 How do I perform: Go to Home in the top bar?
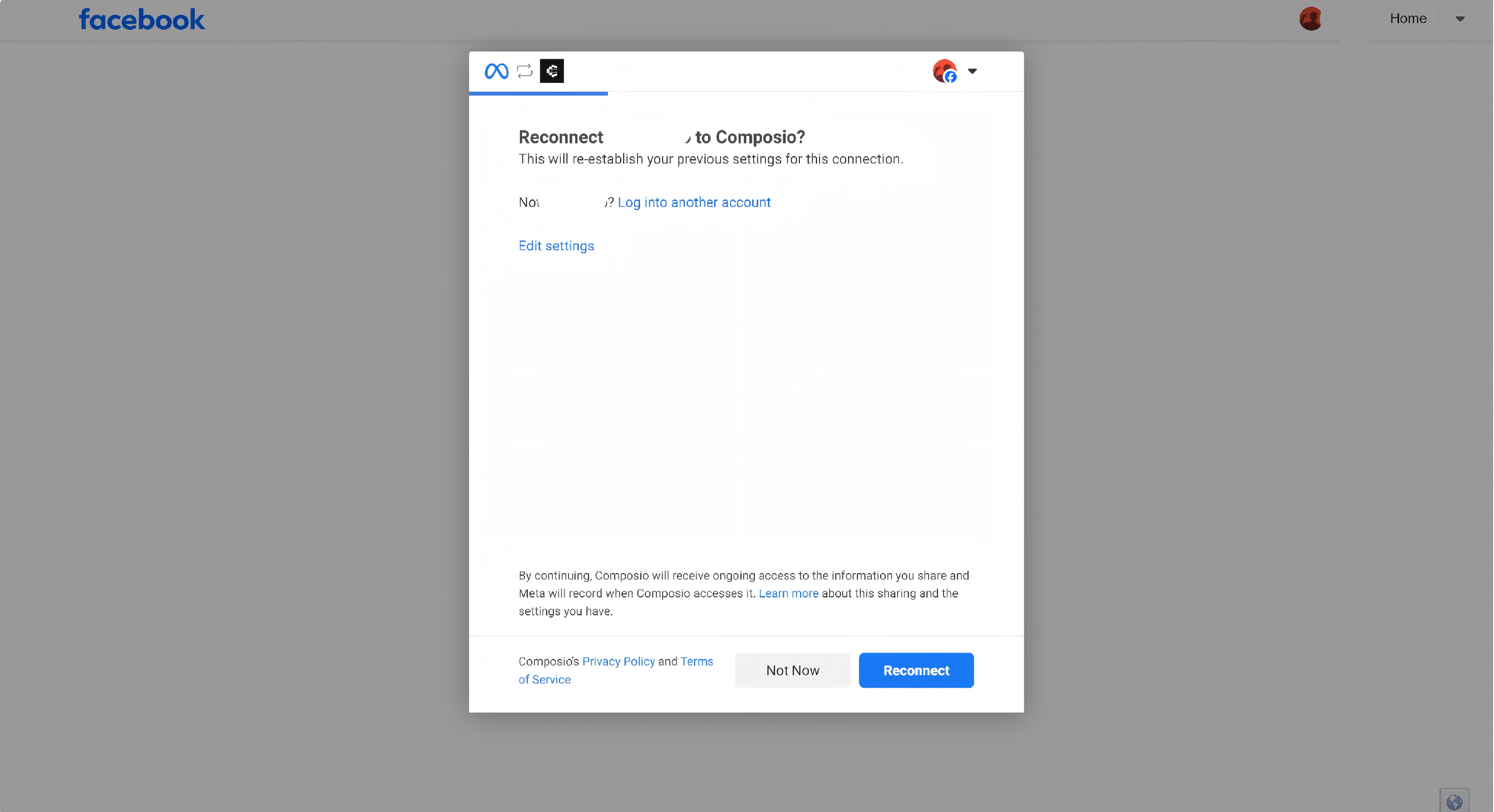1408,19
